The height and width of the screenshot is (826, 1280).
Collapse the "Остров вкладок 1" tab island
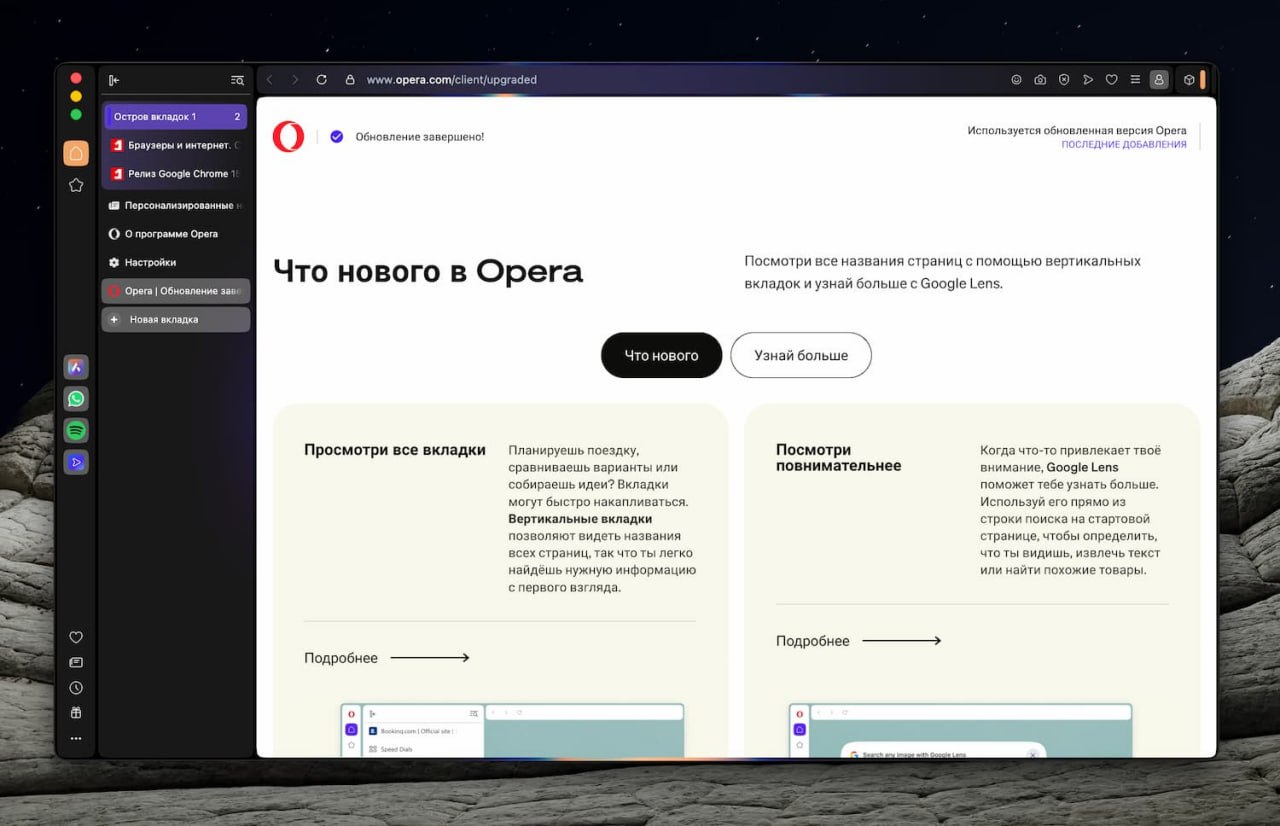coord(175,117)
